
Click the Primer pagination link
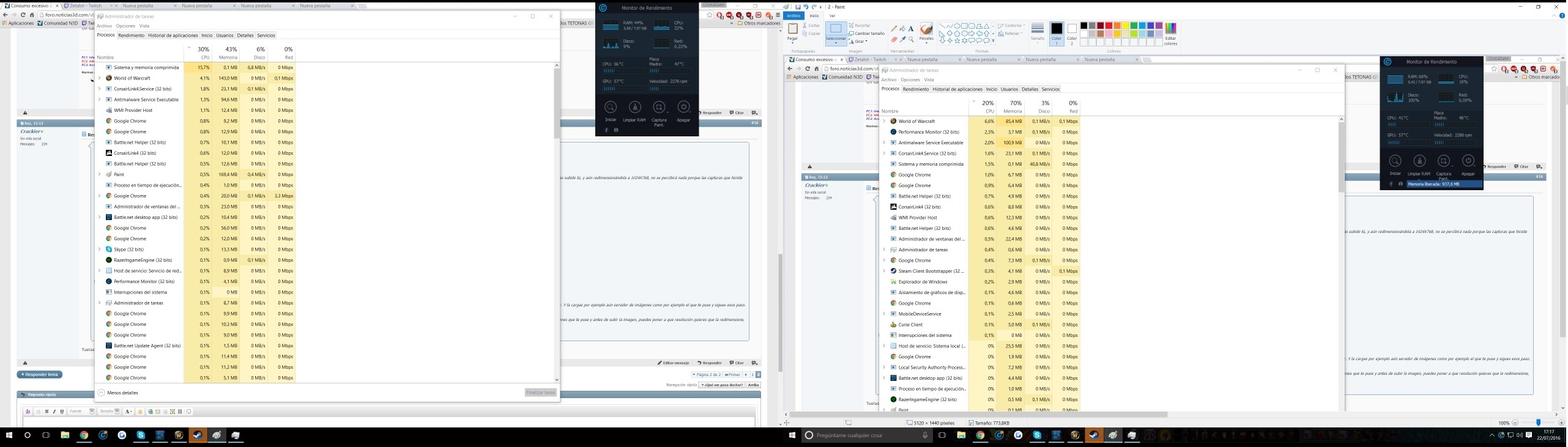click(732, 375)
